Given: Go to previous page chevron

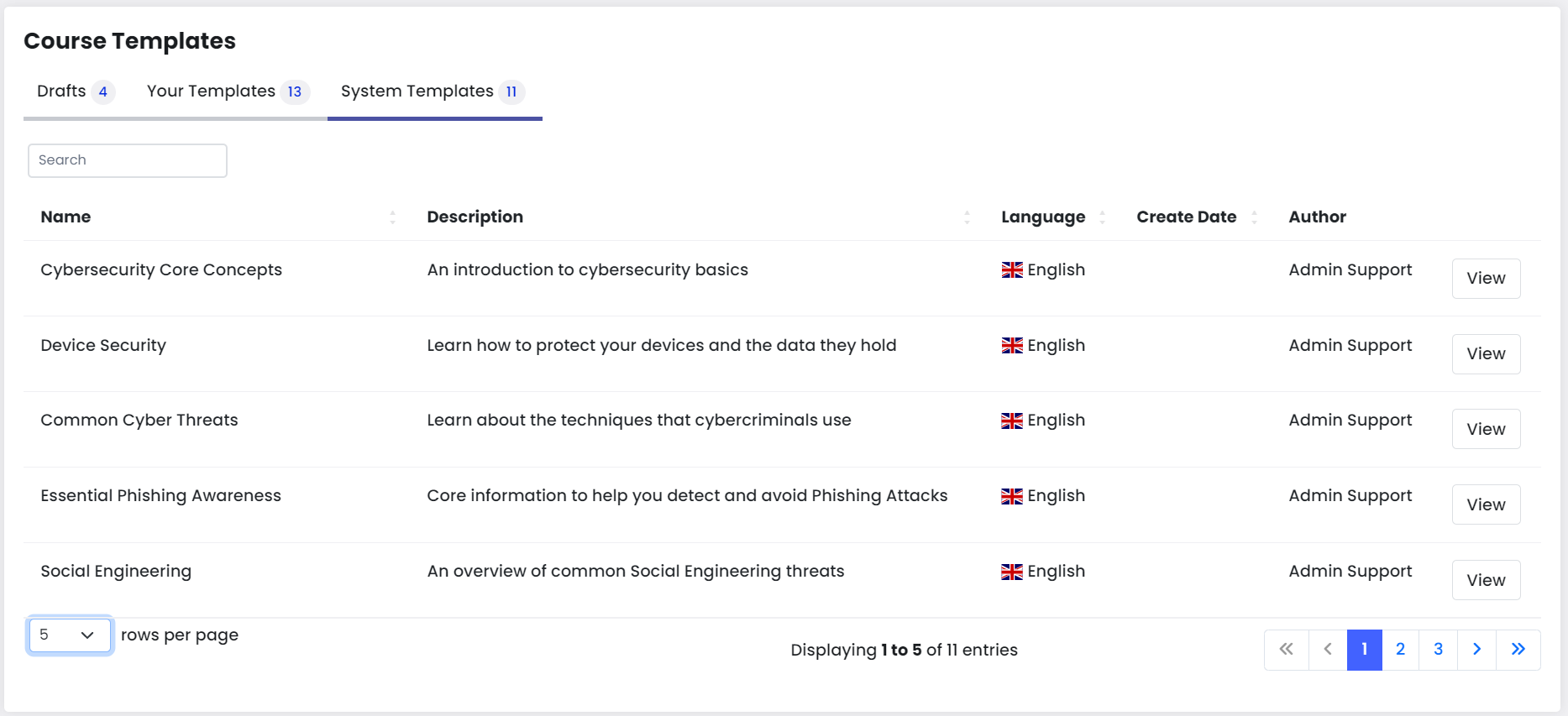Looking at the screenshot, I should coord(1328,650).
